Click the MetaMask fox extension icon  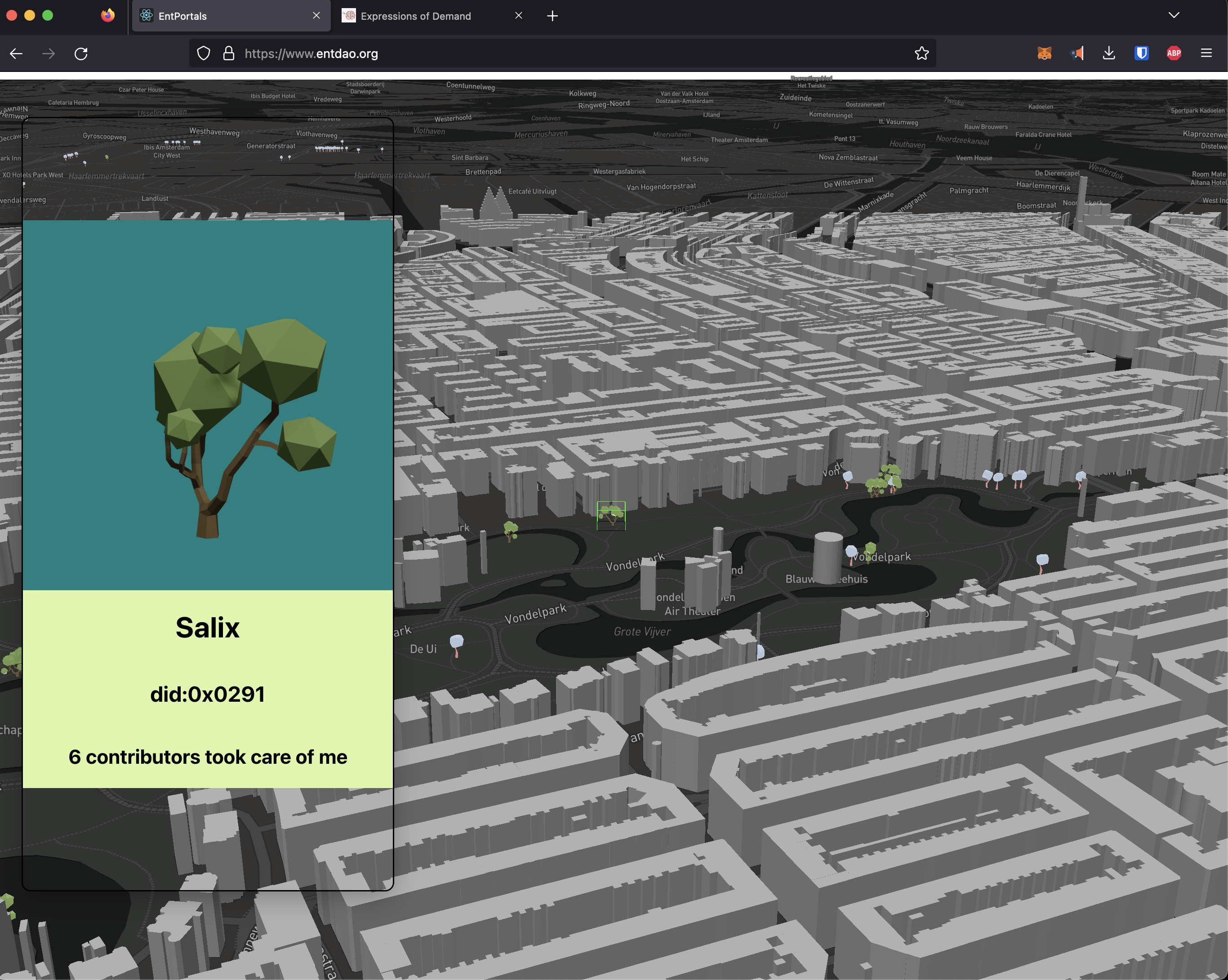pos(1044,53)
